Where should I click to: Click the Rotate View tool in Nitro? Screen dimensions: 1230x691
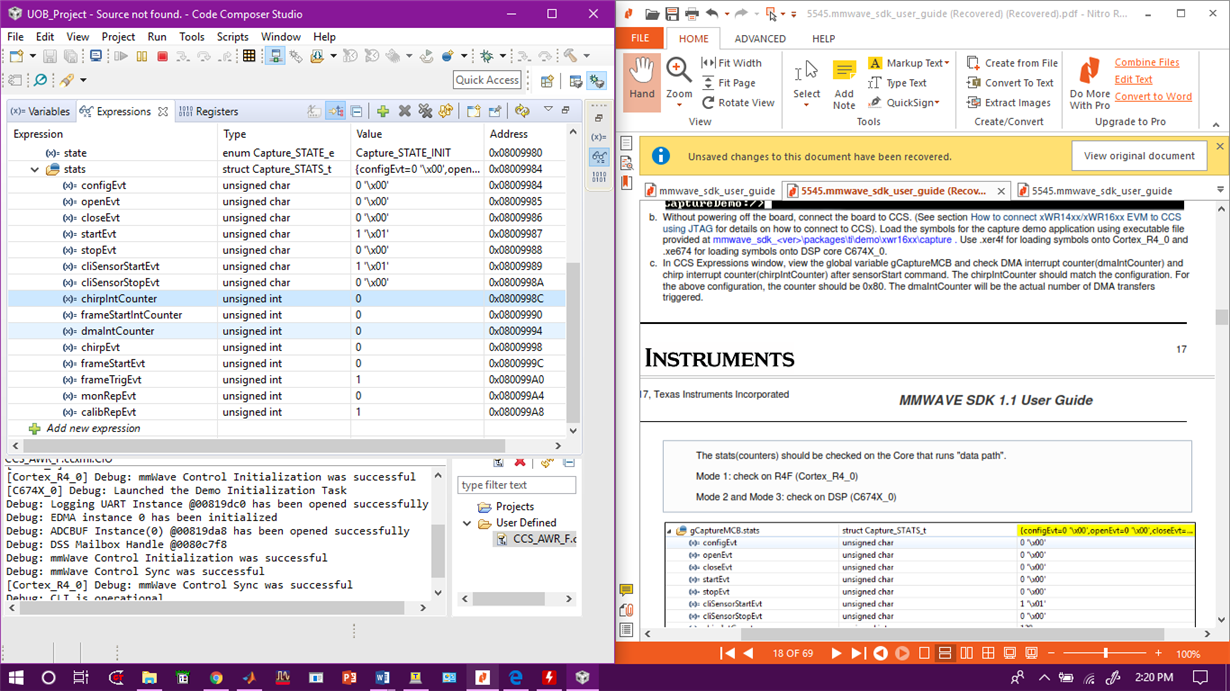pos(738,102)
